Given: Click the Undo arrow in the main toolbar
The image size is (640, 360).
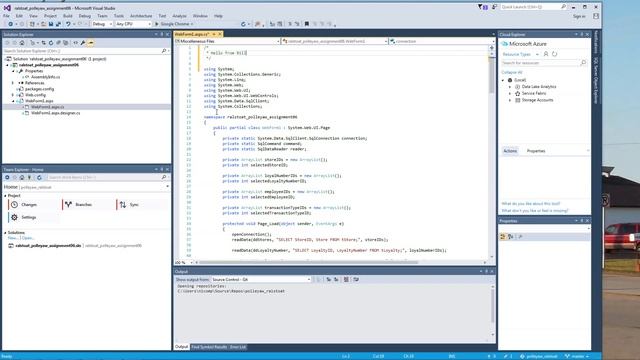Looking at the screenshot, I should coord(68,24).
